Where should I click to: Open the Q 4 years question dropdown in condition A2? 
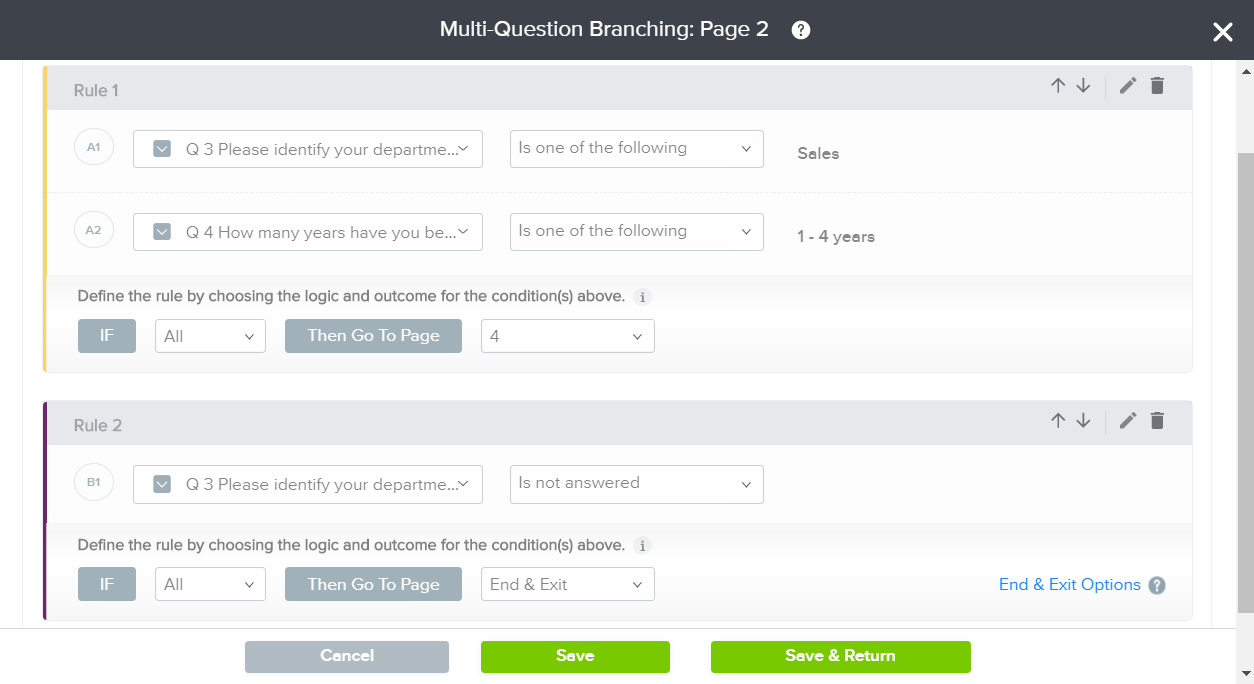tap(308, 232)
